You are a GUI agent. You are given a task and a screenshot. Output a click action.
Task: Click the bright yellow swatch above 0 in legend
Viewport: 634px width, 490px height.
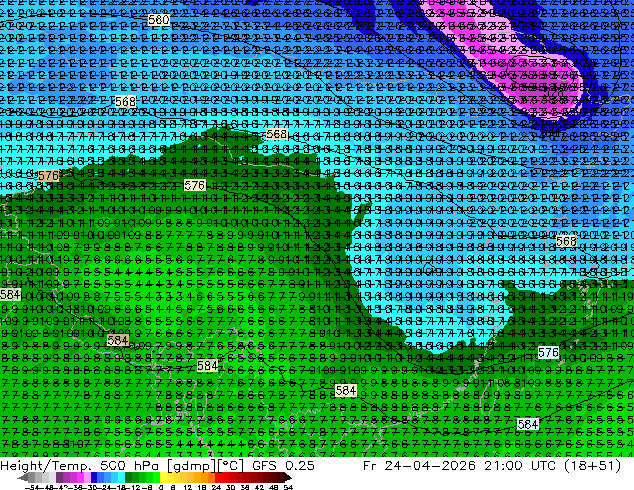(163, 477)
